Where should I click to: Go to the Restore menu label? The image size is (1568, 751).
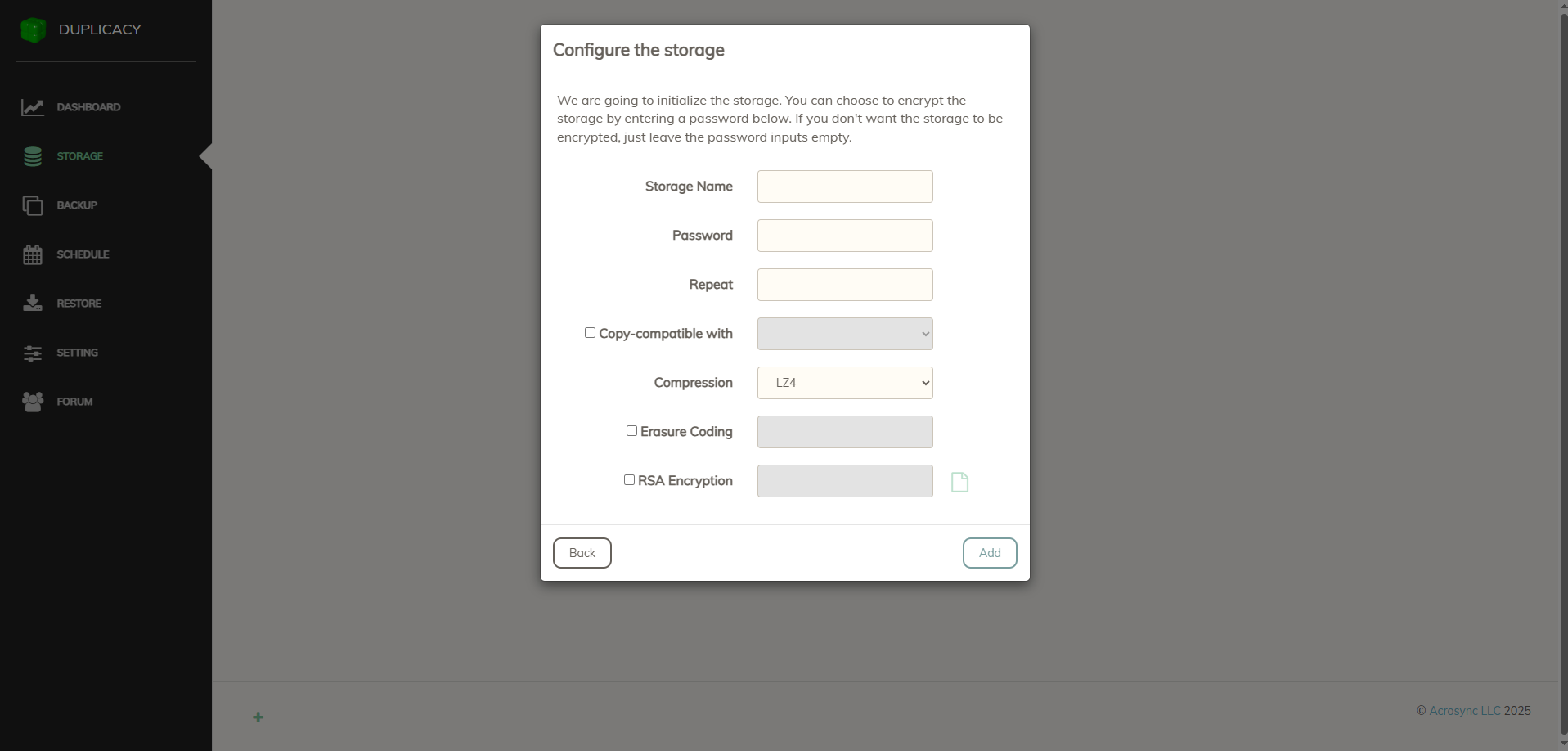pyautogui.click(x=79, y=304)
